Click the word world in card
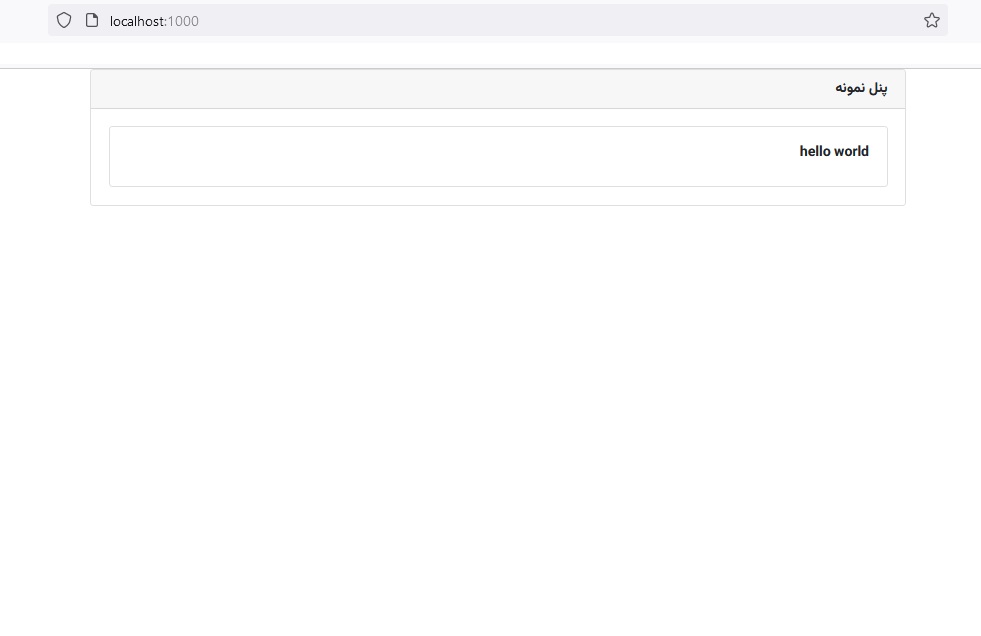The width and height of the screenshot is (981, 636). pyautogui.click(x=851, y=151)
